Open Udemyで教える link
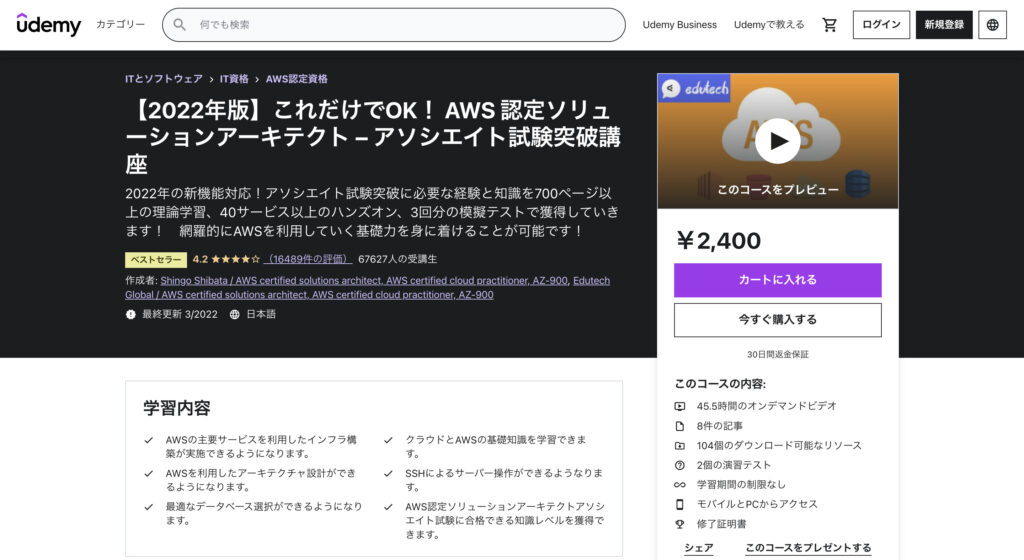Screen dimensions: 1024x560 (769, 25)
